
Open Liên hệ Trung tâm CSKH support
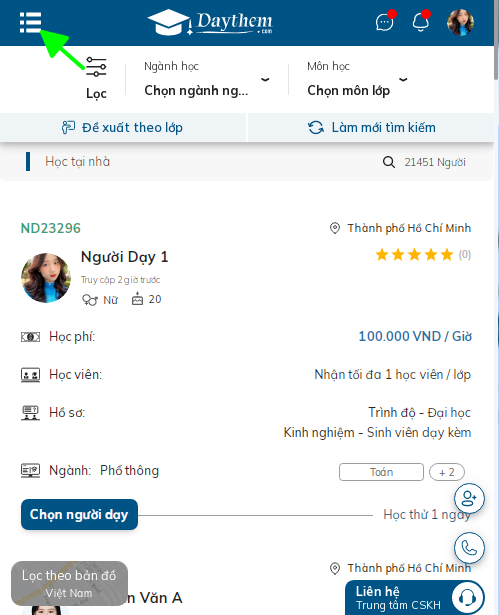[x=415, y=598]
